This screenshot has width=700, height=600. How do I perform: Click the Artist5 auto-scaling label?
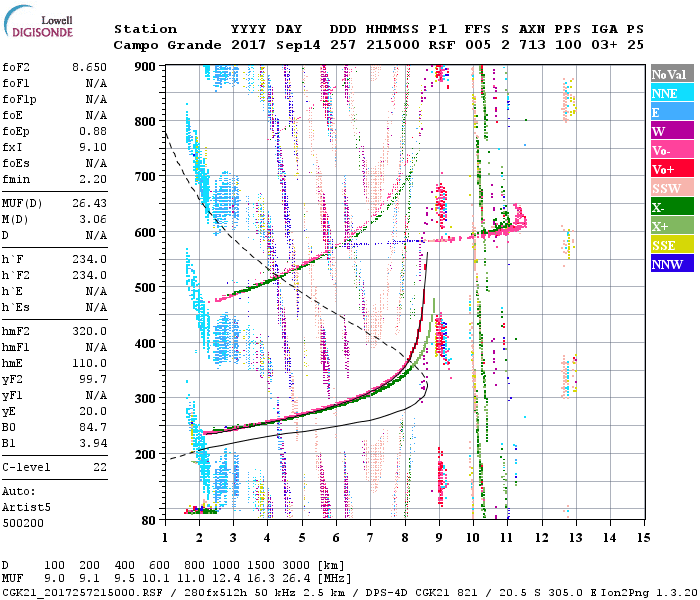26,507
